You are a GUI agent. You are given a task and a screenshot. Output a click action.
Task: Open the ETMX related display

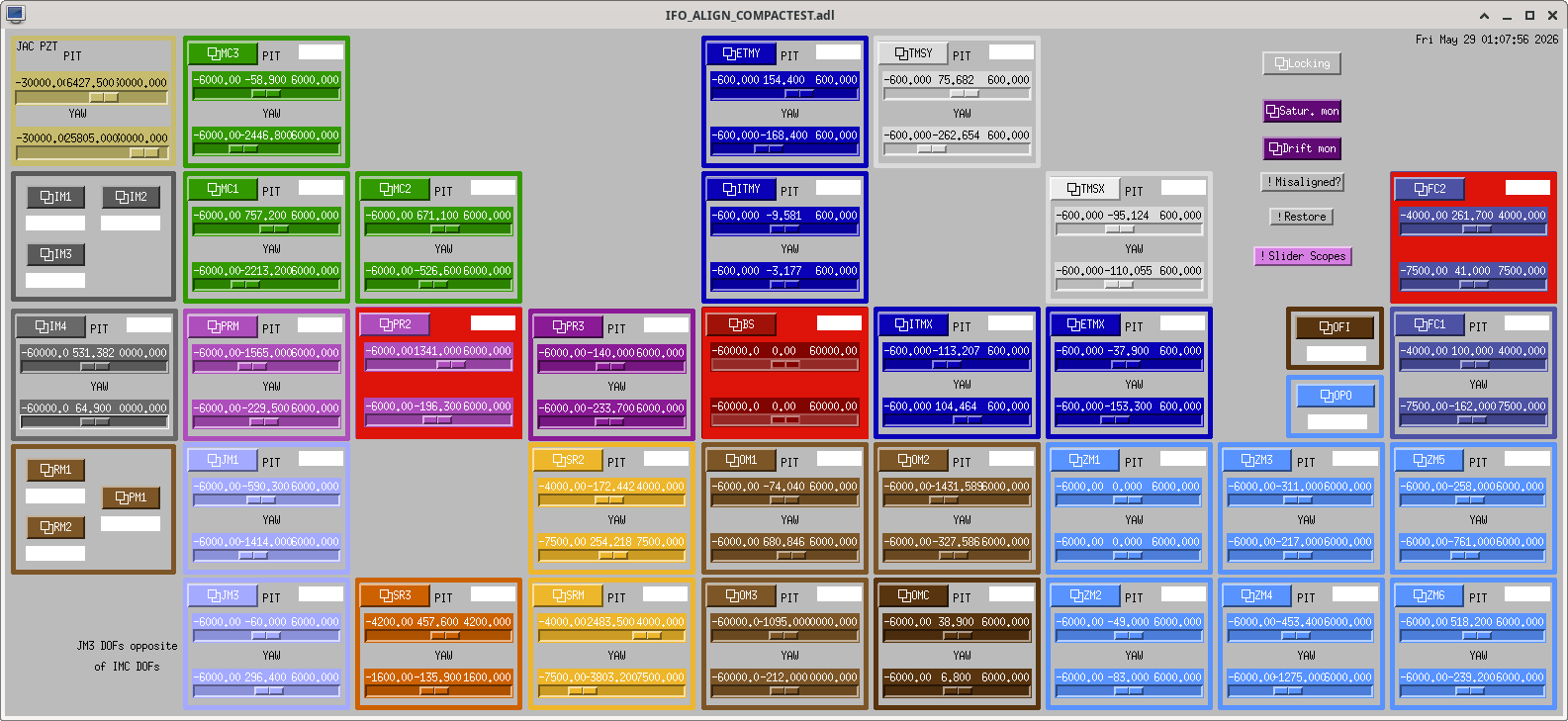click(x=1085, y=324)
